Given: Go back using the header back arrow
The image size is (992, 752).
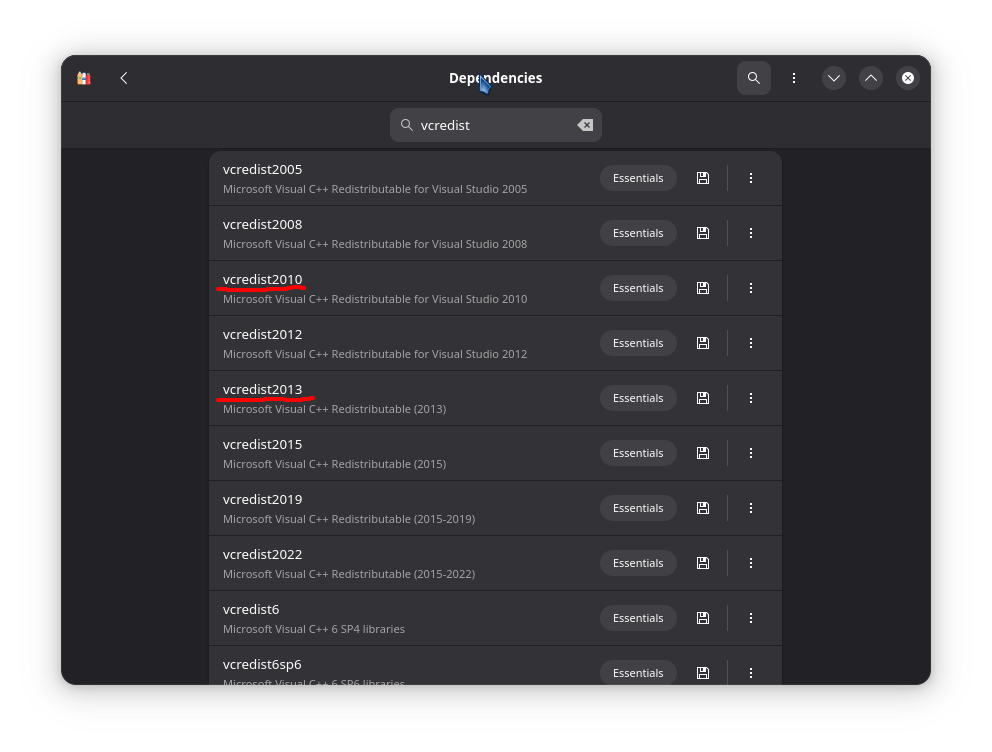Looking at the screenshot, I should [x=124, y=78].
